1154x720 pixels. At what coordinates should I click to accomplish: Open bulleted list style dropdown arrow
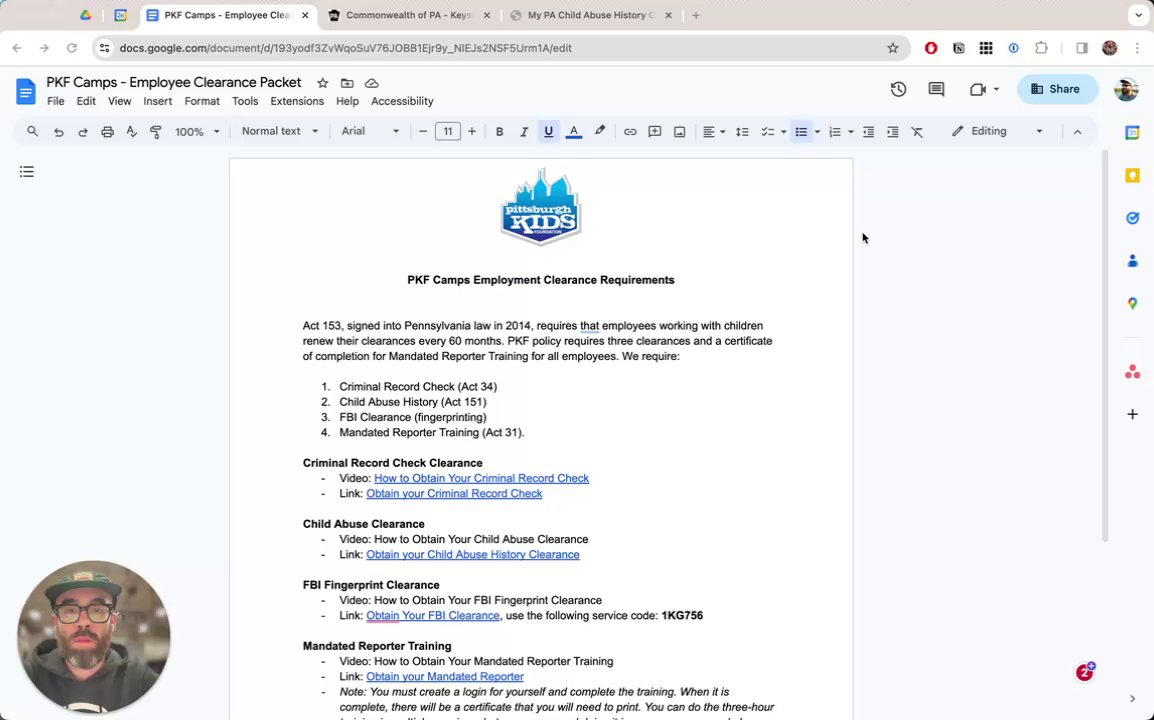click(x=817, y=132)
